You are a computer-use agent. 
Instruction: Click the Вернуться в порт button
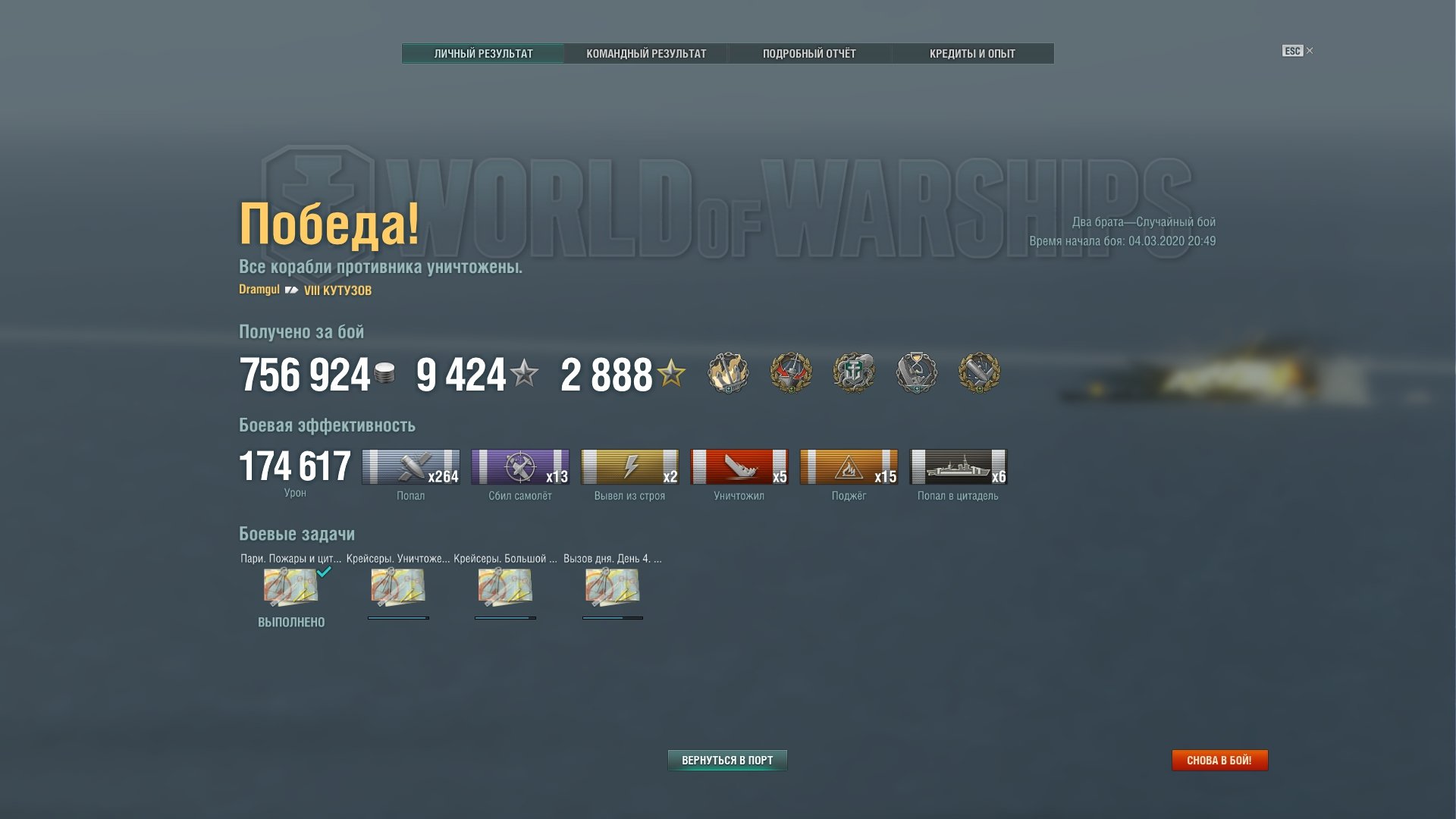727,760
